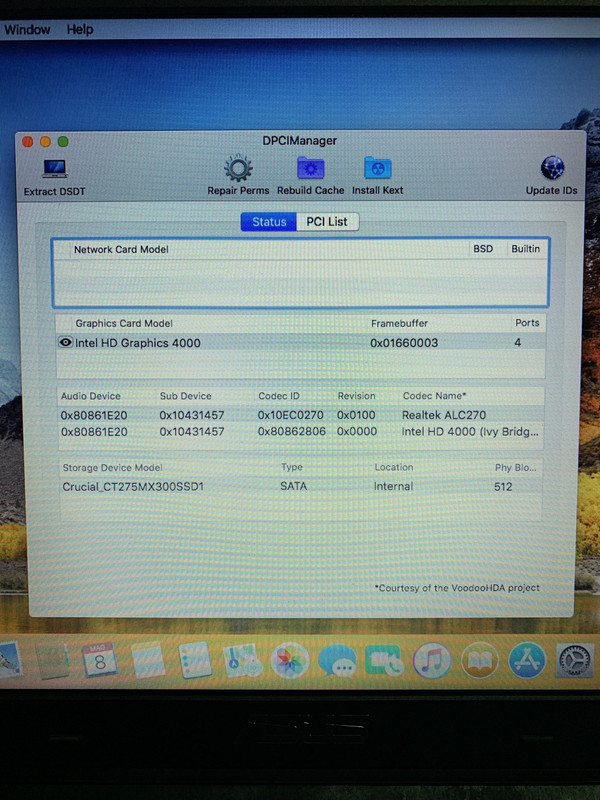
Task: Click the Extract DSDT toolbar icon
Action: [x=55, y=169]
